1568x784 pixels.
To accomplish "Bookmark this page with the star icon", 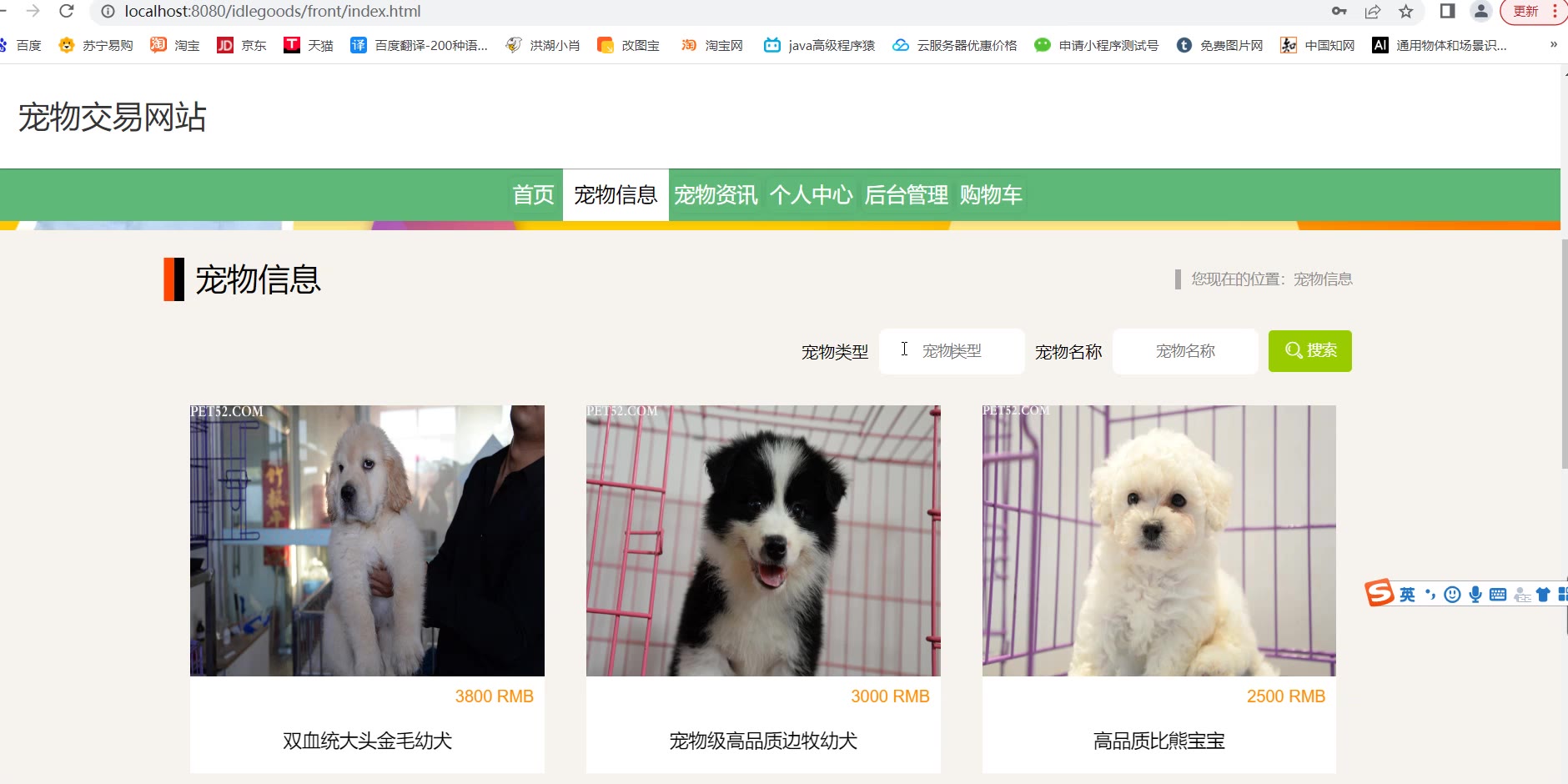I will click(1406, 11).
